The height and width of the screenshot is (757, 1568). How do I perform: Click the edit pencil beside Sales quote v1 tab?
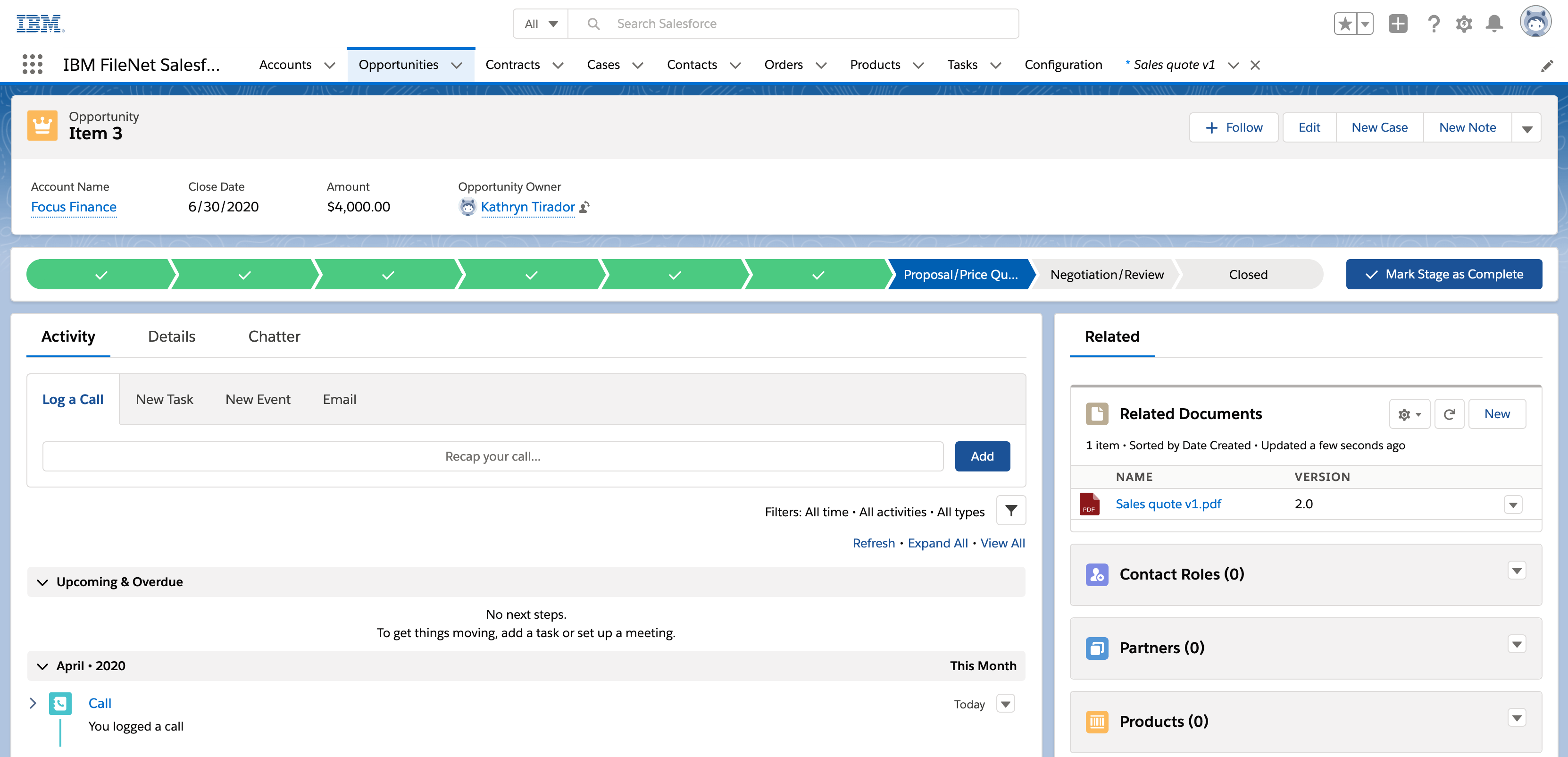click(1547, 66)
